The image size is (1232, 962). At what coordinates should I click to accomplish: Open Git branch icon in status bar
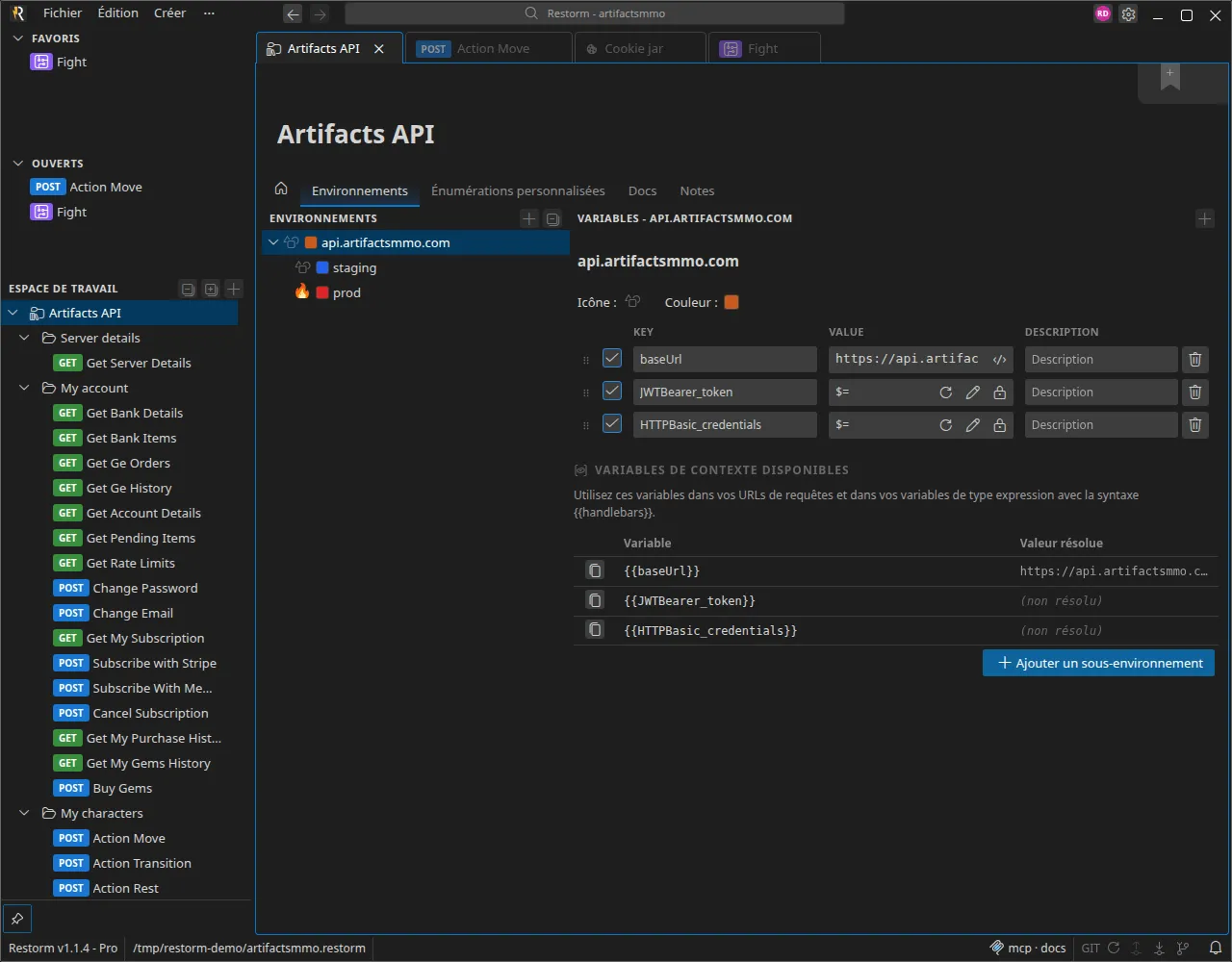click(x=1183, y=949)
